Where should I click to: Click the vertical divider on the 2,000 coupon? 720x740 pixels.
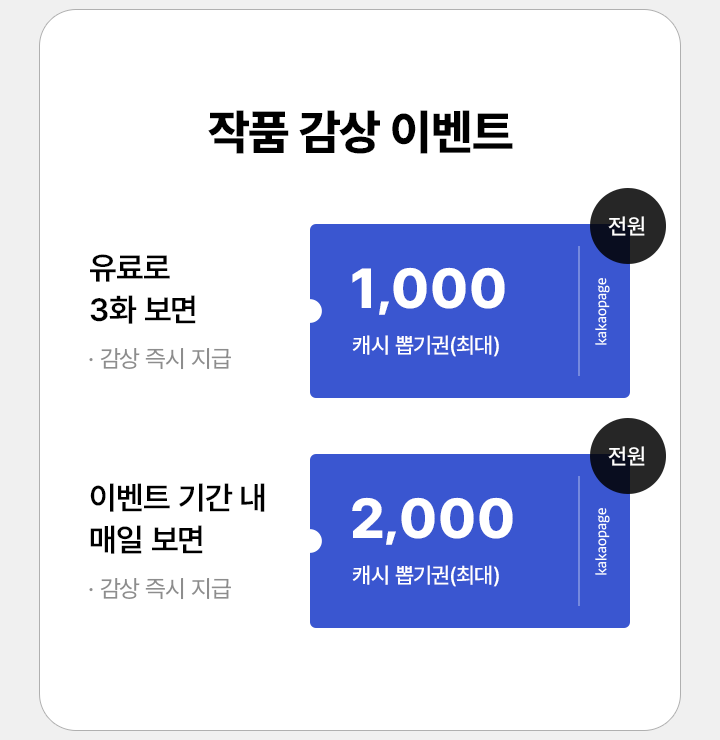click(579, 541)
